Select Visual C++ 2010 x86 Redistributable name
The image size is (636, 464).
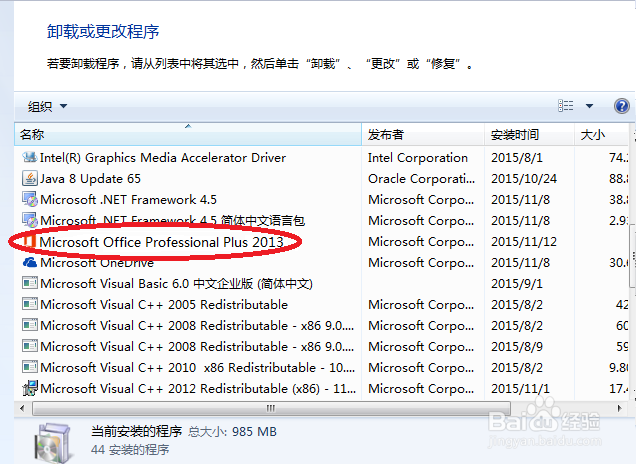coord(198,367)
